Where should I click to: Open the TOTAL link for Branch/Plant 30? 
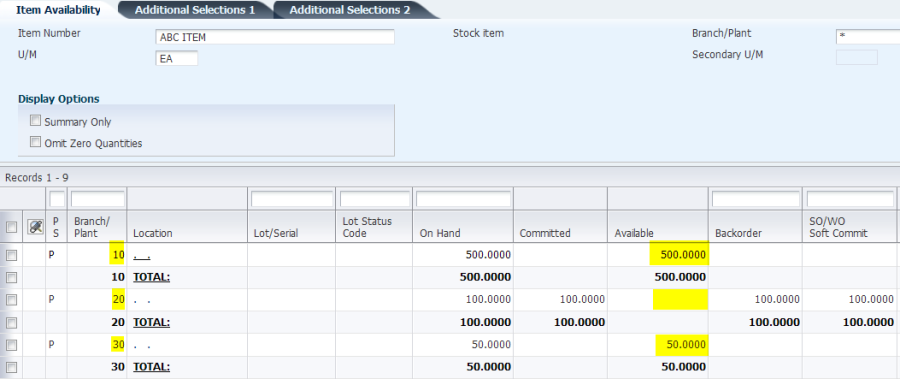click(152, 368)
